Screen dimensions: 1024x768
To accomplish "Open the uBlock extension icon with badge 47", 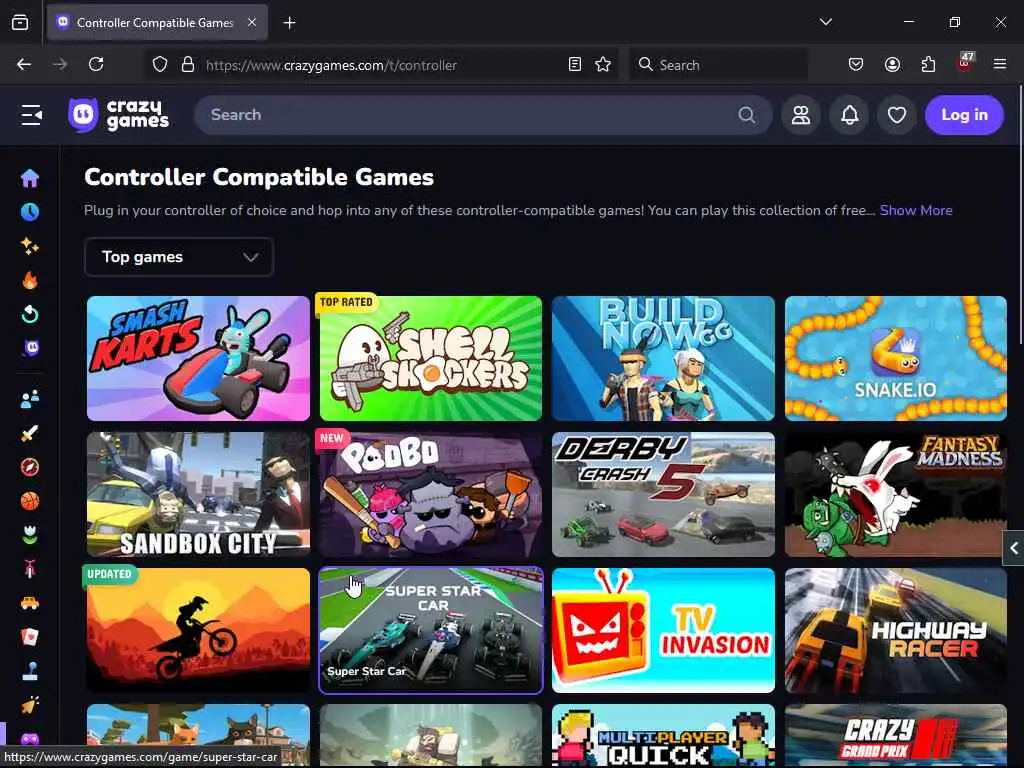I will [x=964, y=63].
